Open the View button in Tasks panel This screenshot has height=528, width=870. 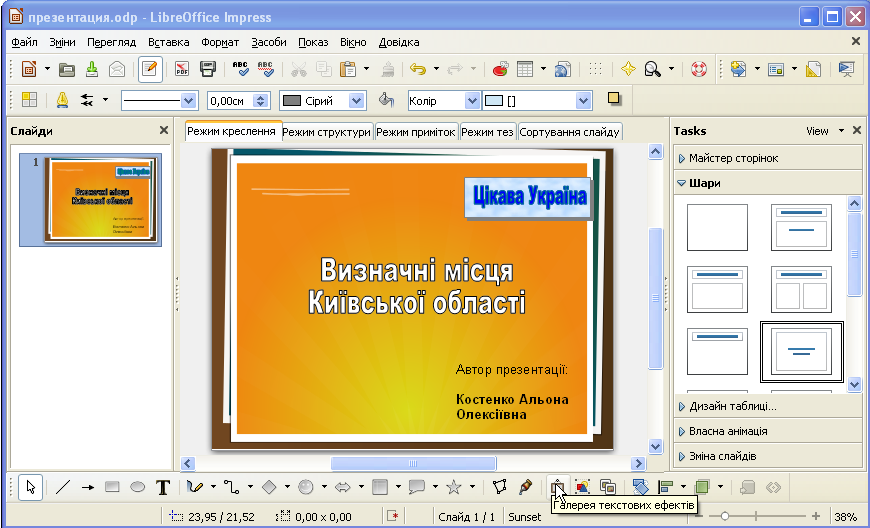[x=817, y=131]
